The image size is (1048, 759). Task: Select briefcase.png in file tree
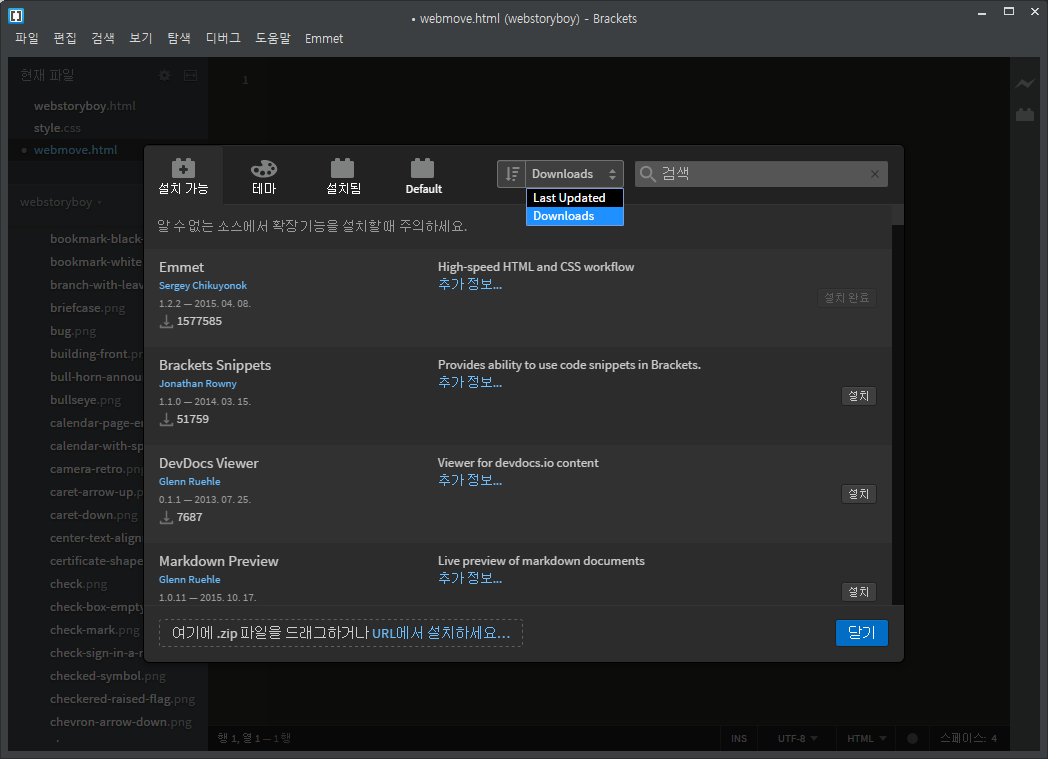click(x=88, y=307)
